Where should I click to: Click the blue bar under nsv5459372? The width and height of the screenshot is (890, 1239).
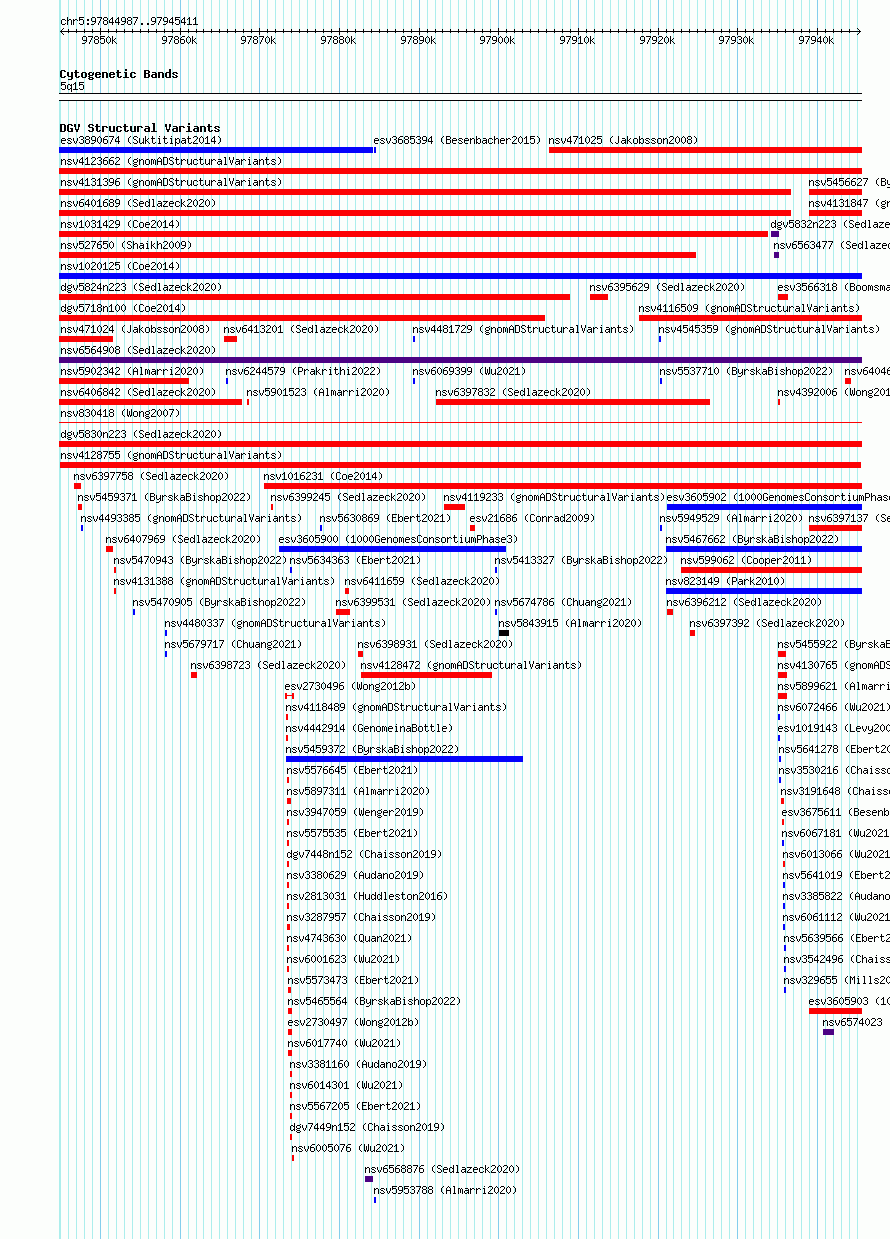click(404, 759)
